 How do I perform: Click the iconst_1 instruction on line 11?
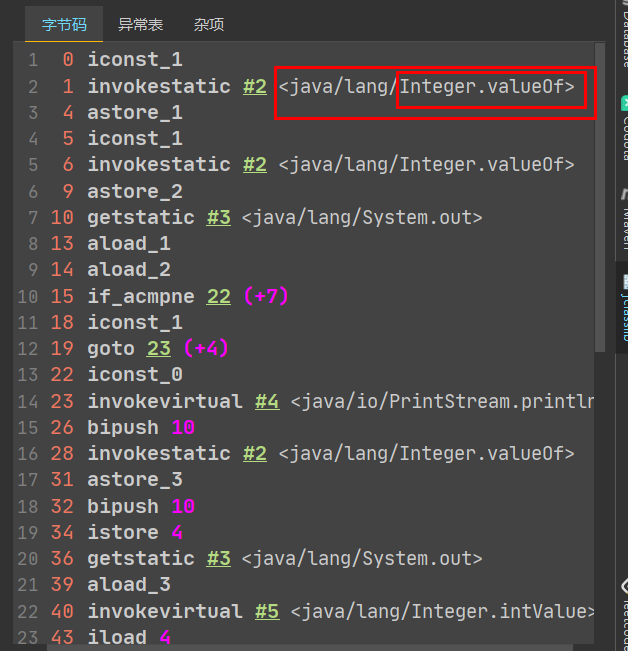point(135,323)
